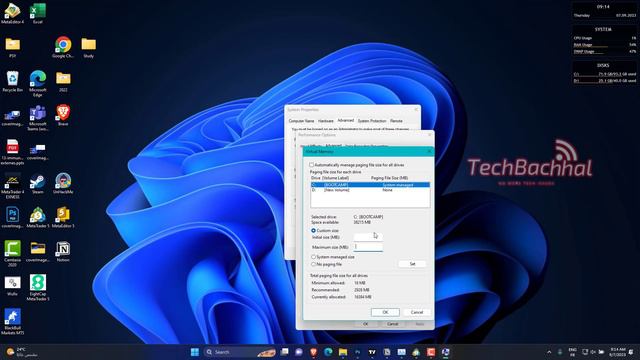
Task: Select the Microsoft Edge desktop shortcut
Action: click(38, 83)
